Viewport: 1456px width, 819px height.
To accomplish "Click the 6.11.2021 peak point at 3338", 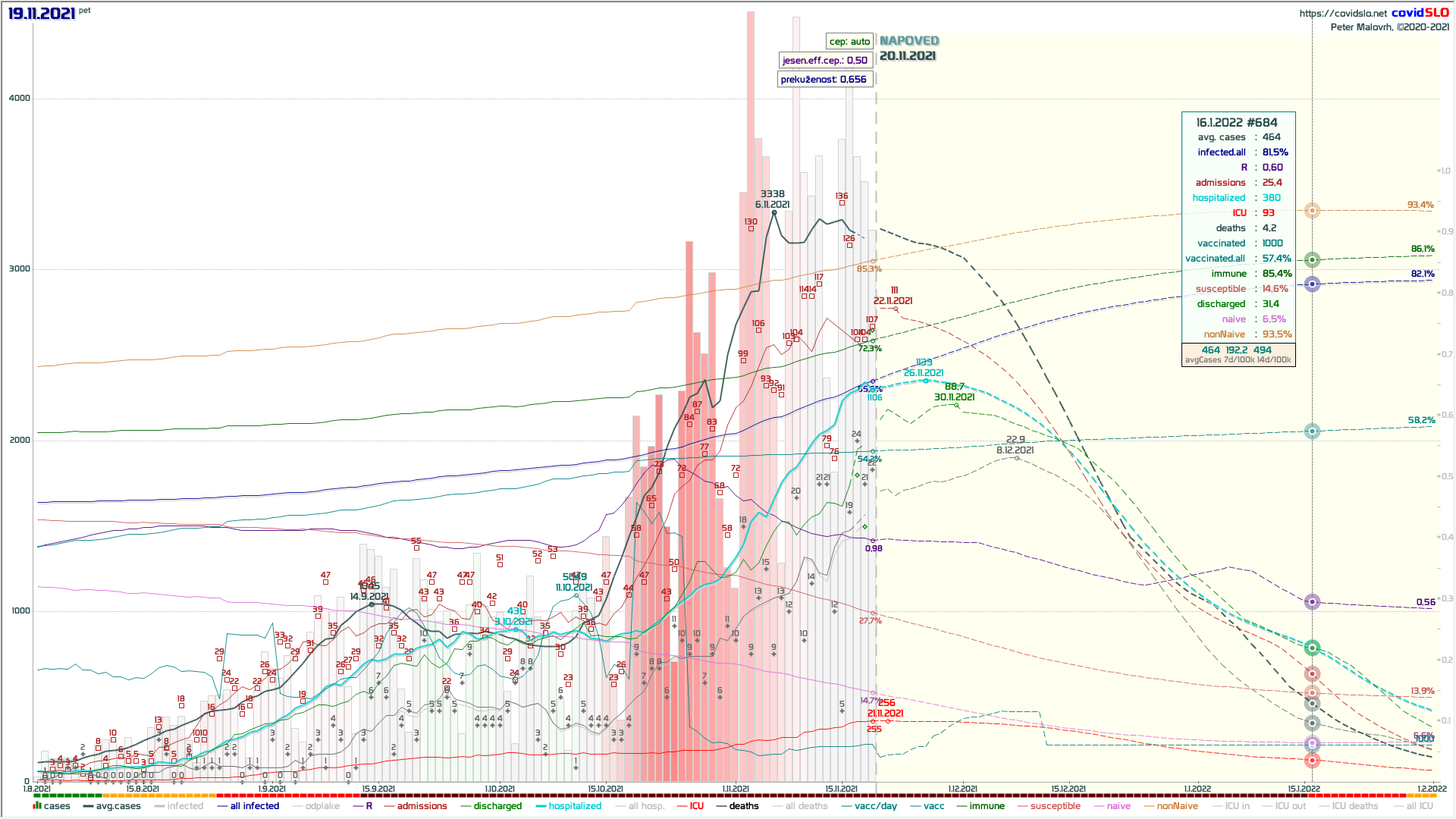I will click(x=774, y=213).
